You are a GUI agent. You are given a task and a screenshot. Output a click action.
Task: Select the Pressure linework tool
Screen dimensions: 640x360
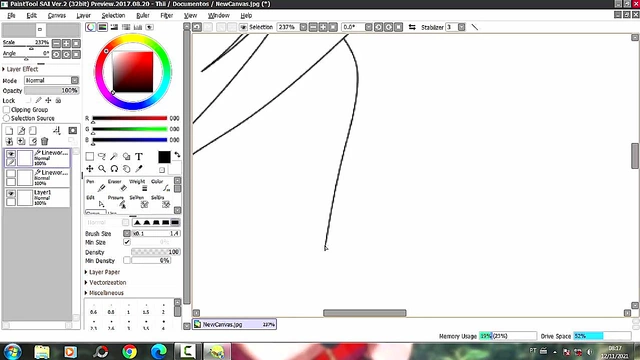tap(118, 201)
